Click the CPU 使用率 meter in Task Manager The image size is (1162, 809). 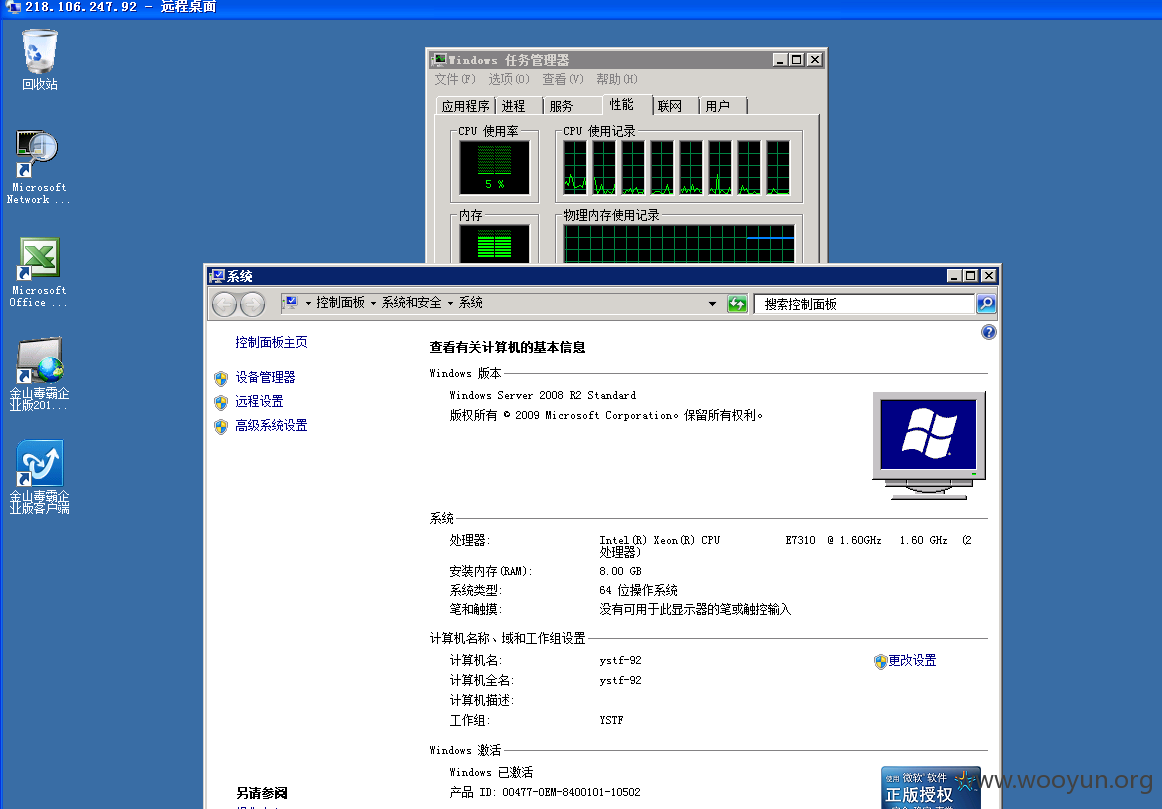(x=494, y=167)
